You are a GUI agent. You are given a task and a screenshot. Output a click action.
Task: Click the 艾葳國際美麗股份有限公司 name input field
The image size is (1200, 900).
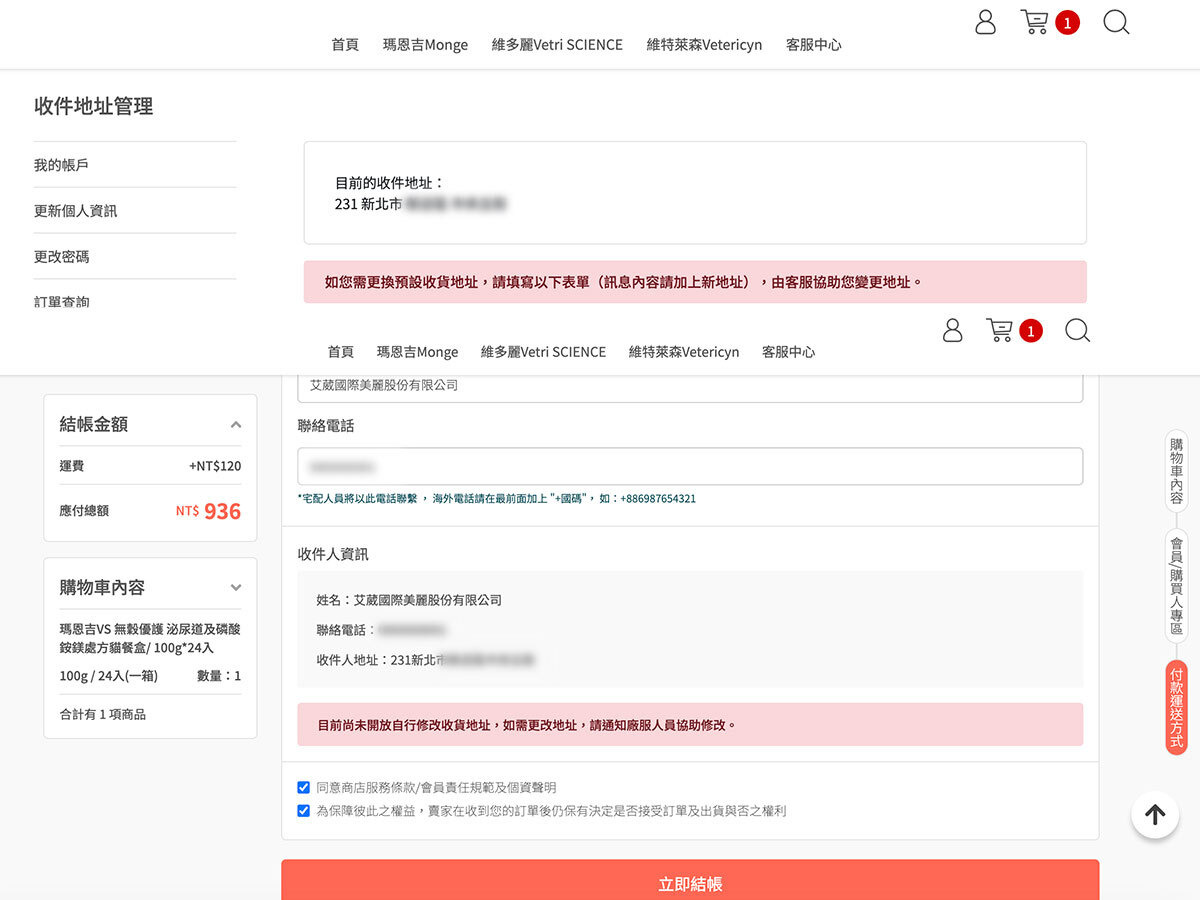point(690,386)
